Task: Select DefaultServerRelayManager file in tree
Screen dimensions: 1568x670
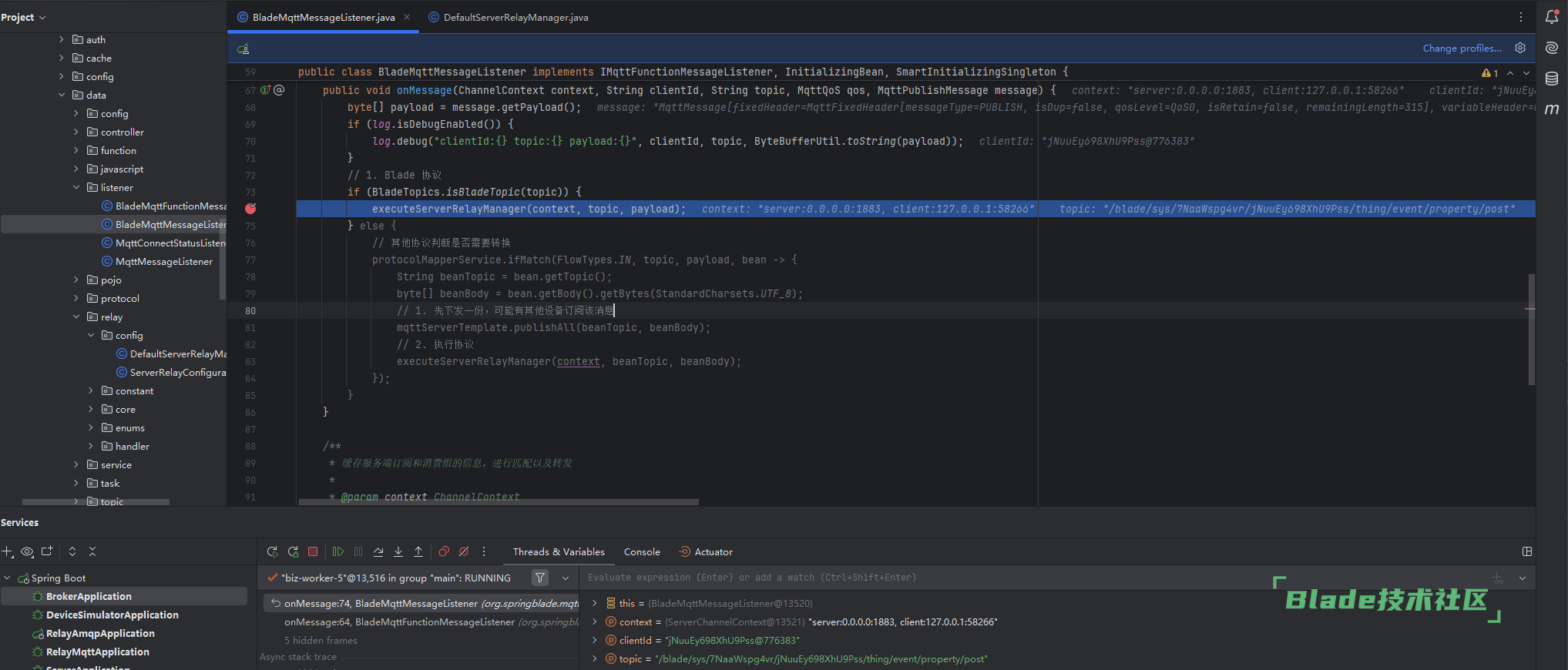Action: pyautogui.click(x=178, y=353)
